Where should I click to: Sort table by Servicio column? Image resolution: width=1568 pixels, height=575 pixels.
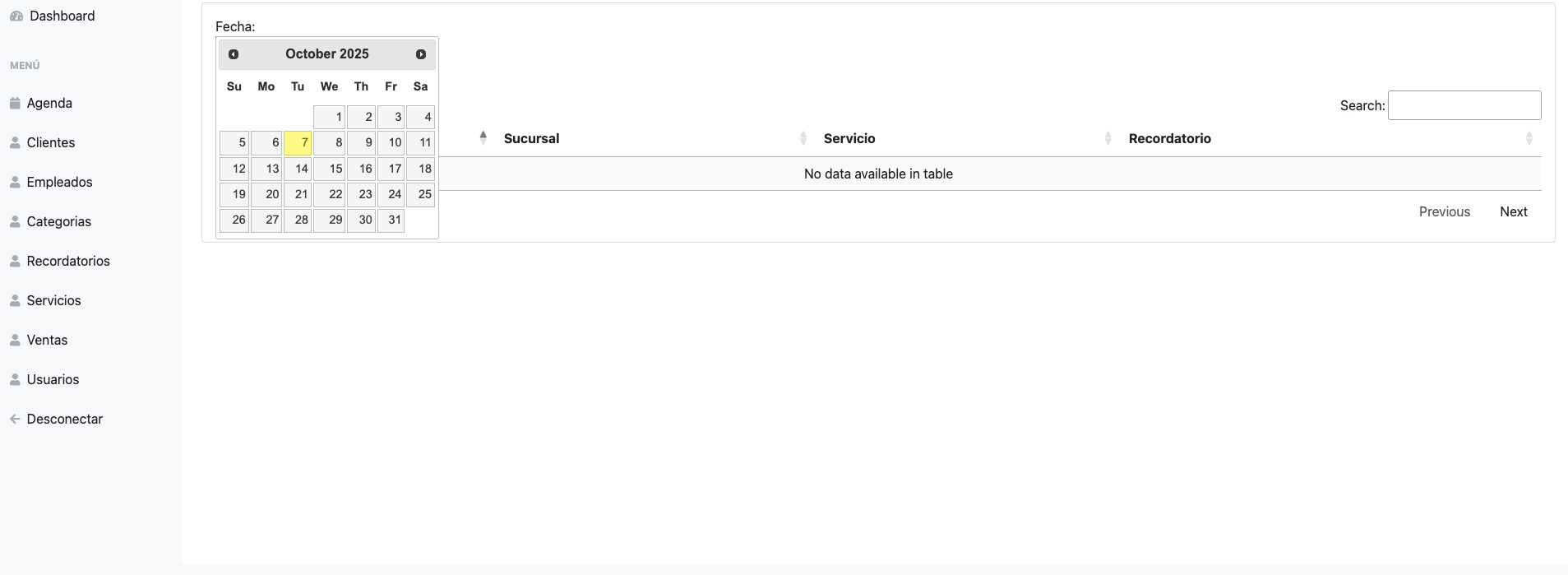849,139
